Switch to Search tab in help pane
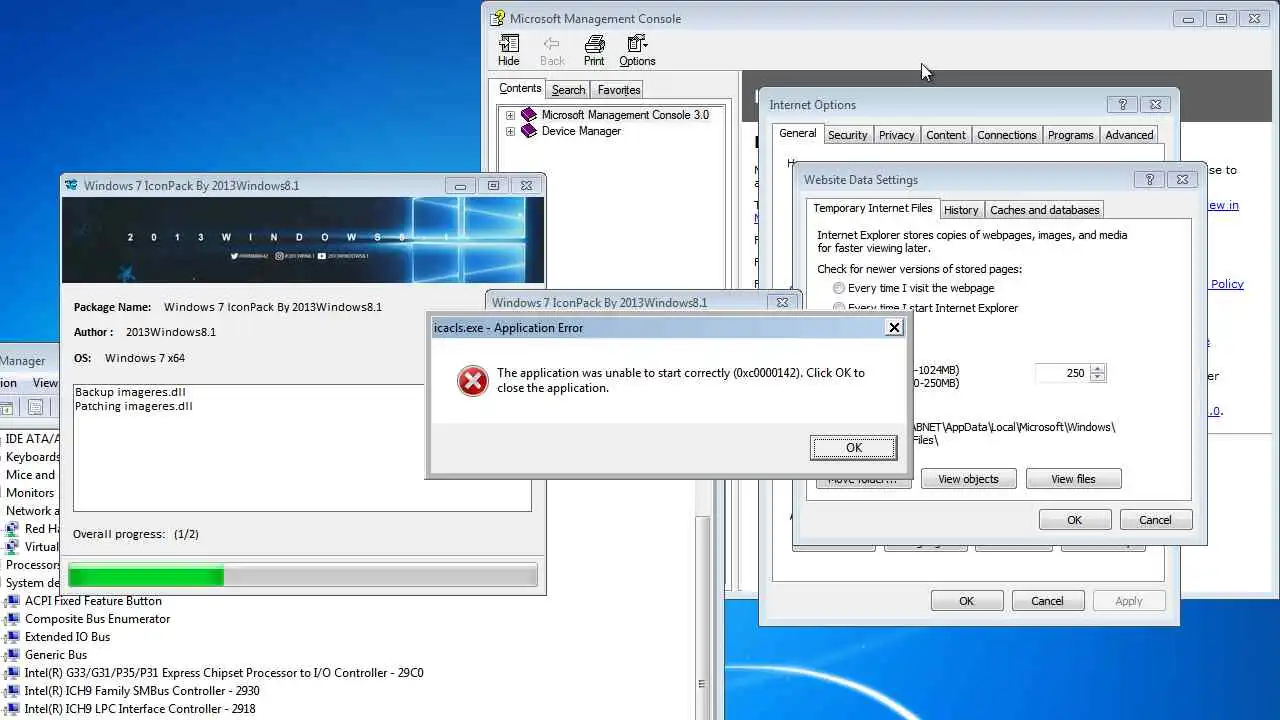The height and width of the screenshot is (720, 1280). (568, 90)
